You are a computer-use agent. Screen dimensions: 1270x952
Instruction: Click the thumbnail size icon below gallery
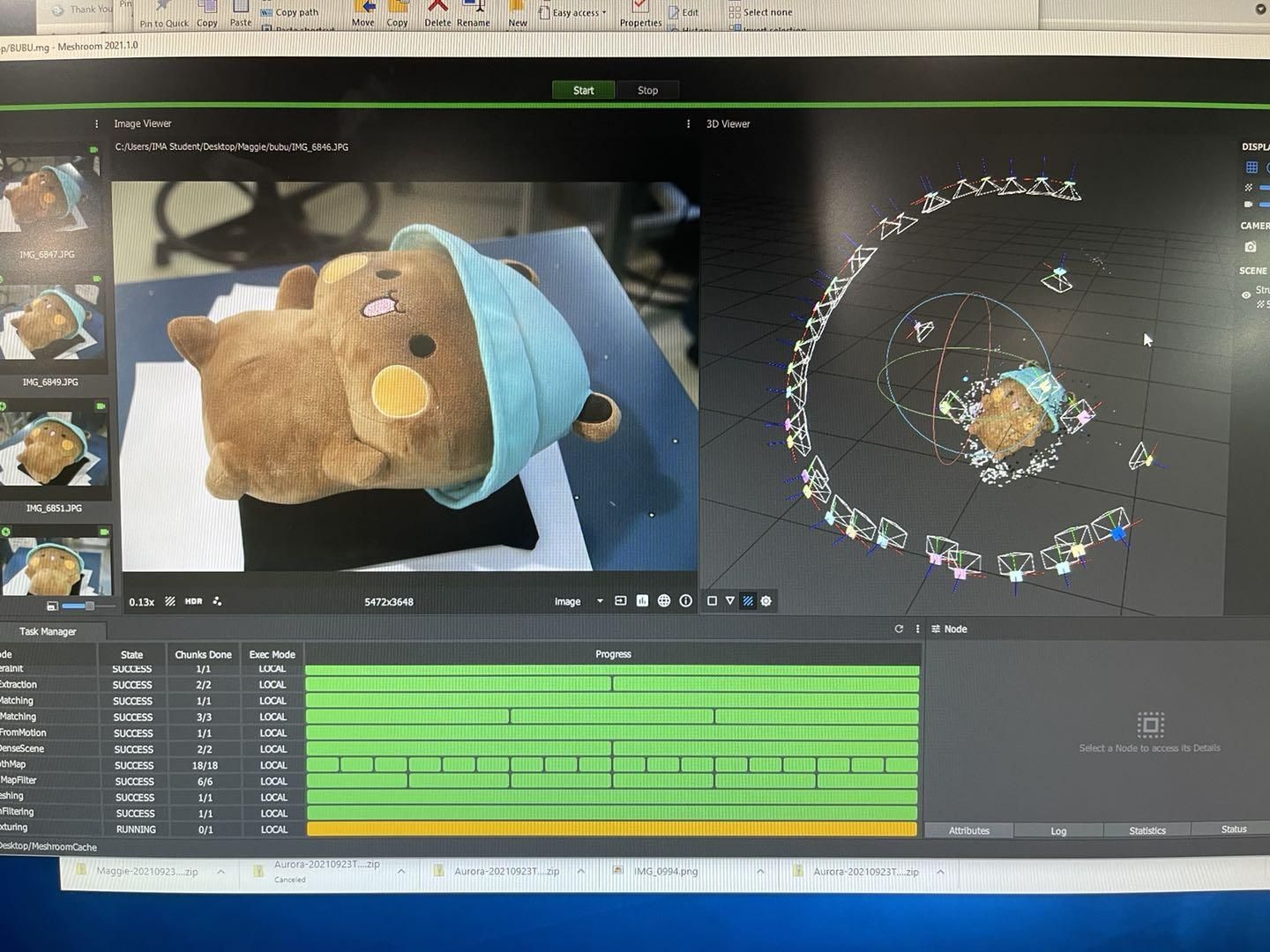pos(52,606)
